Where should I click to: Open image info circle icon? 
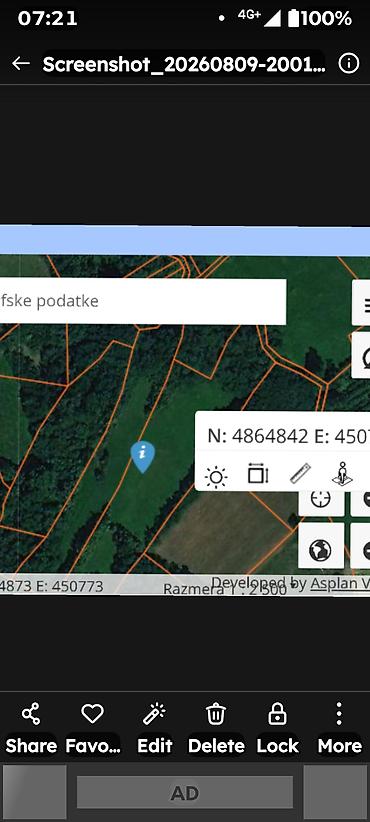pos(349,64)
